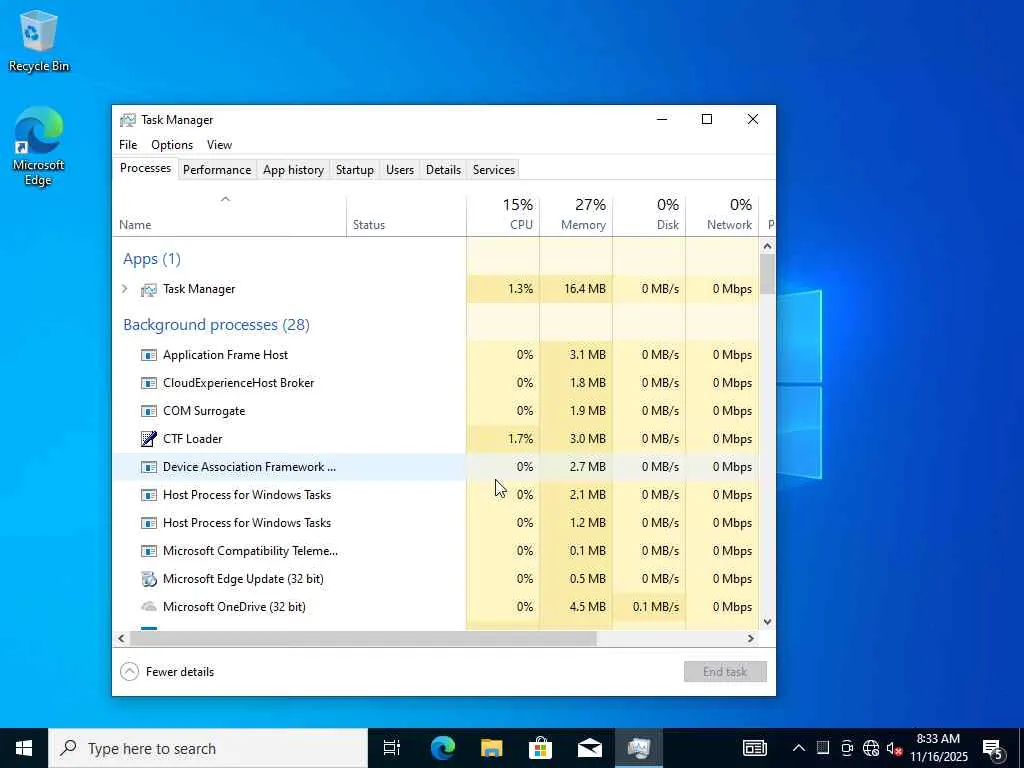Screen dimensions: 1024x768
Task: Click the Microsoft Compatibility Telemetry process icon
Action: pos(149,551)
